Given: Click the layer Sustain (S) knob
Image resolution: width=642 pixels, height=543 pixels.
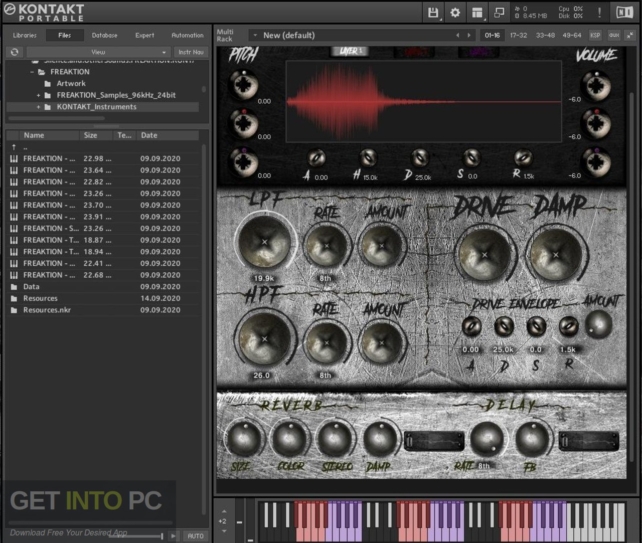Looking at the screenshot, I should 471,158.
